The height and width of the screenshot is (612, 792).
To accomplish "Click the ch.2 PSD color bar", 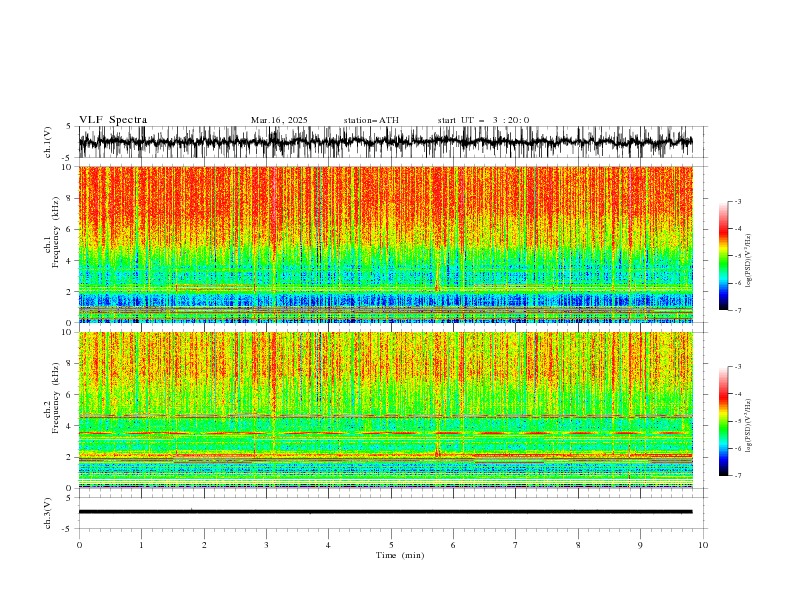I will coord(724,421).
